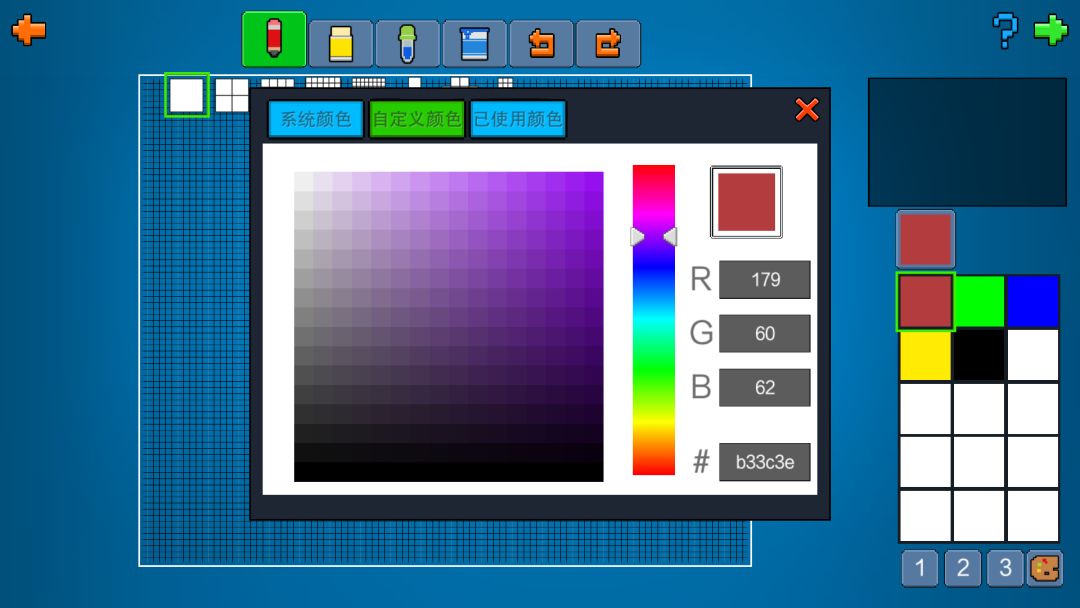The image size is (1080, 608).
Task: Select the highlighted red palette swatch
Action: pos(926,302)
